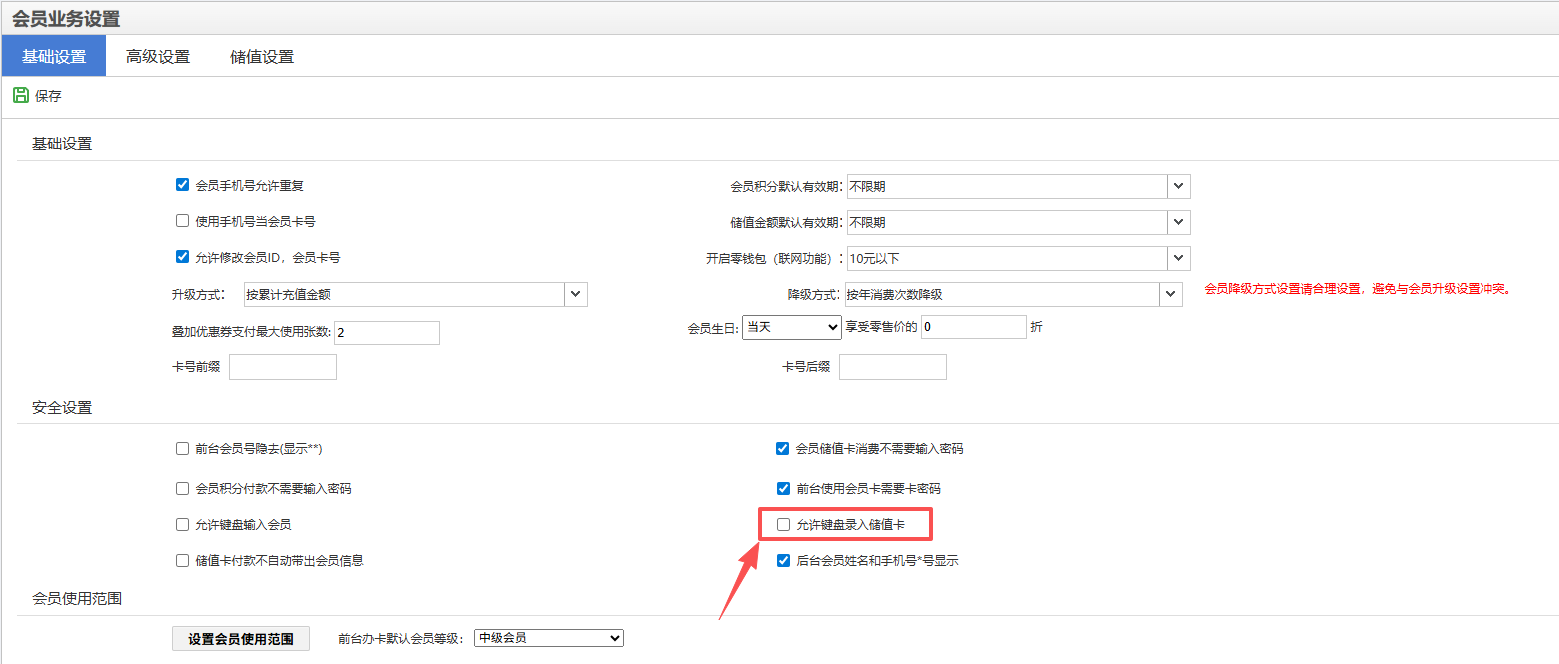Enable 储值卡付款不自动带出会员信息 checkbox
The width and height of the screenshot is (1559, 664).
coord(182,561)
